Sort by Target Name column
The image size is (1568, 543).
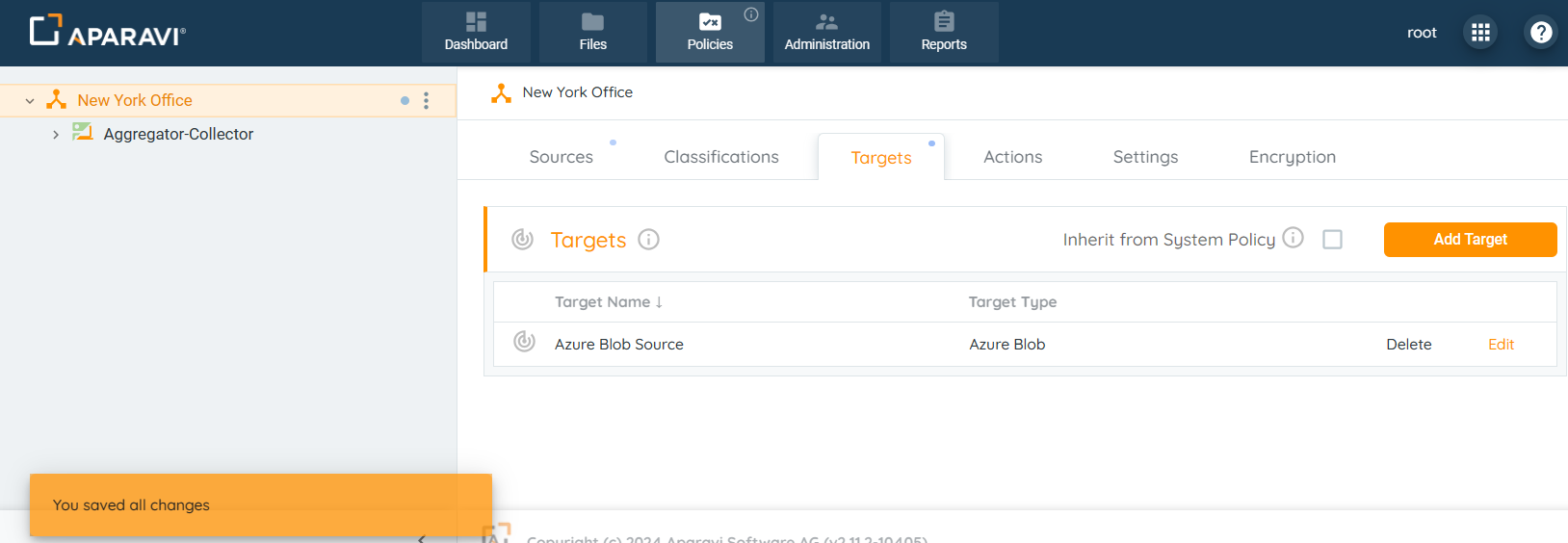[608, 302]
